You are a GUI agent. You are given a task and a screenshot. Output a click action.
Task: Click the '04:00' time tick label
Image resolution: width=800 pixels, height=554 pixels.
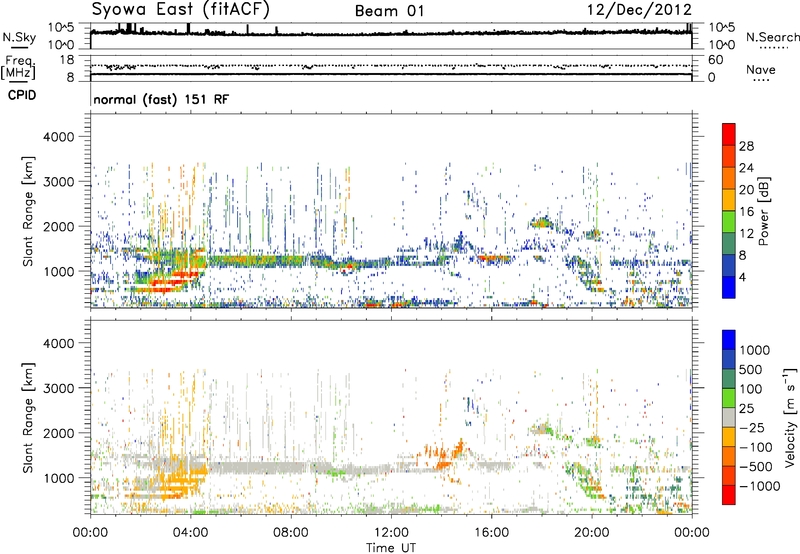[x=191, y=533]
